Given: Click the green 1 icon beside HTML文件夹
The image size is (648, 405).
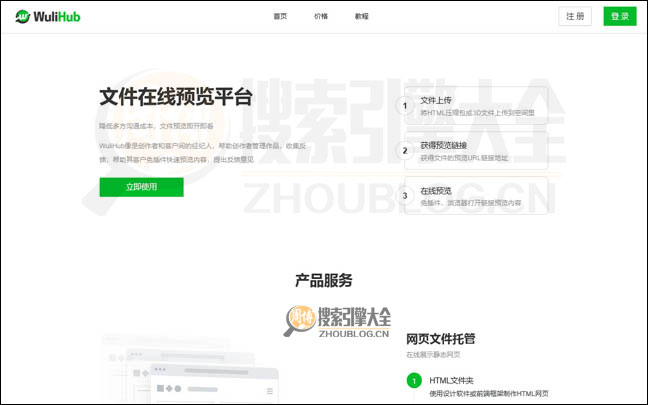Looking at the screenshot, I should (x=414, y=381).
